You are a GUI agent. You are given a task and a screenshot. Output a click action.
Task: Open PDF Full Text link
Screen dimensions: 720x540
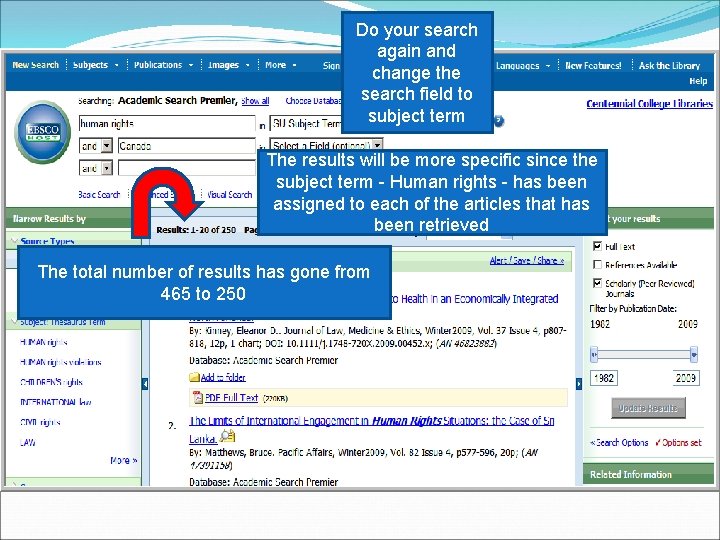point(231,398)
